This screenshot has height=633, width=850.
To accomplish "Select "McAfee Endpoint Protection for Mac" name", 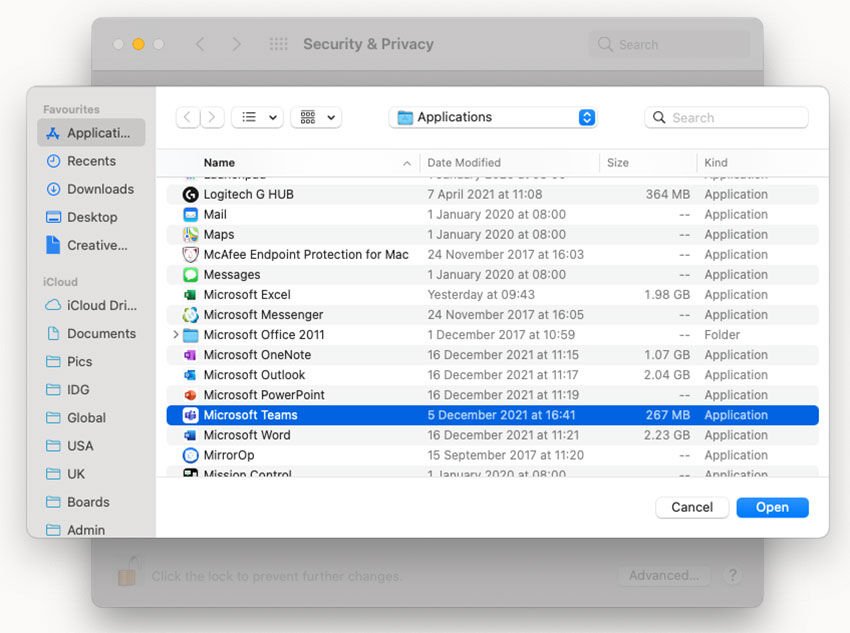I will tap(306, 255).
